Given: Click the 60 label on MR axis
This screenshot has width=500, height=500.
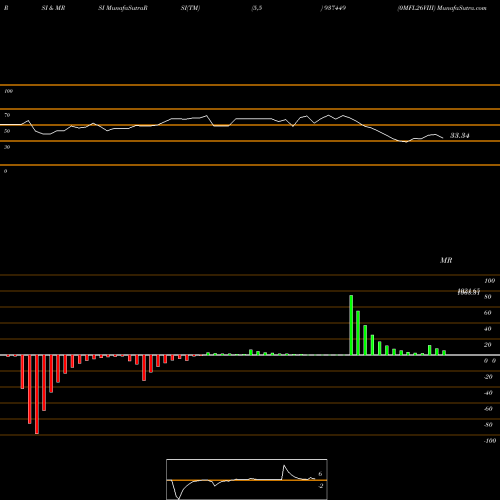Looking at the screenshot, I should click(x=488, y=313).
